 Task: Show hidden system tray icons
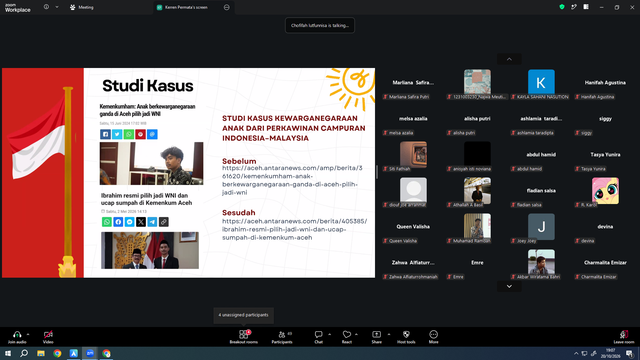click(x=576, y=353)
